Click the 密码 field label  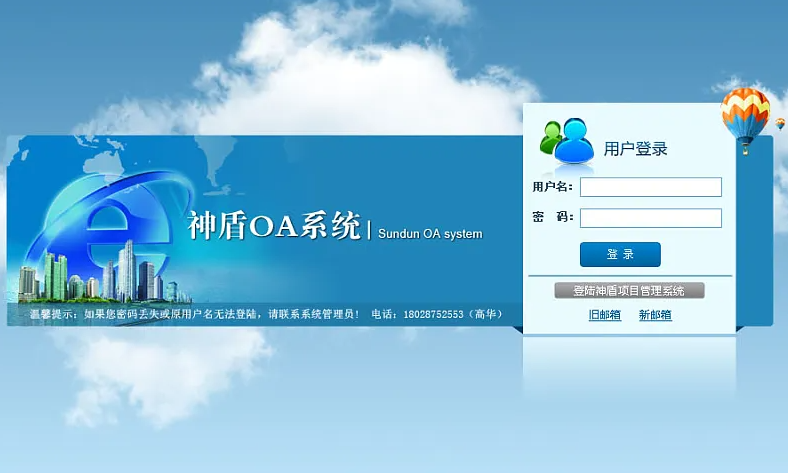[552, 217]
